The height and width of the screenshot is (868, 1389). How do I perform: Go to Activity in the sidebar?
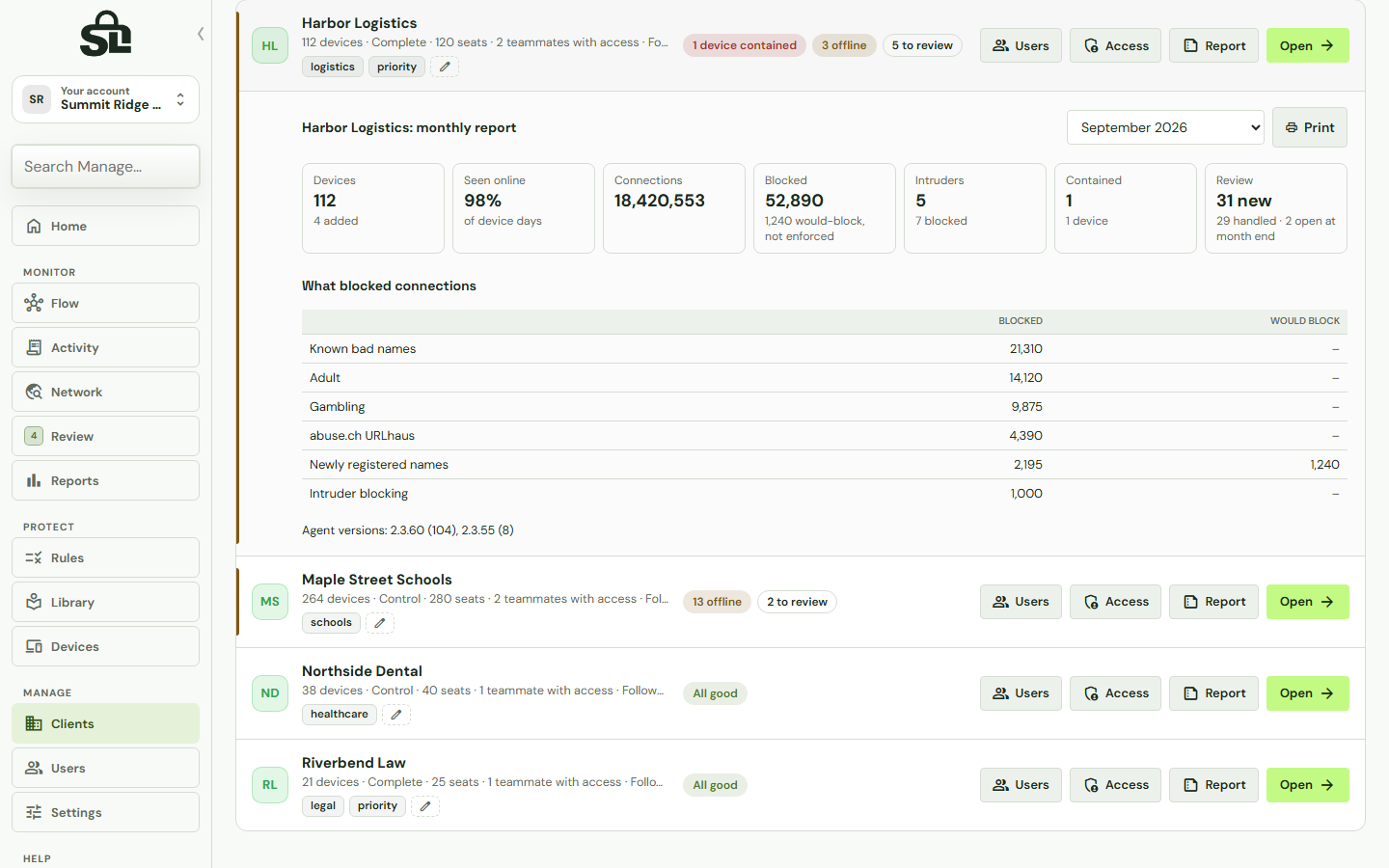(105, 347)
